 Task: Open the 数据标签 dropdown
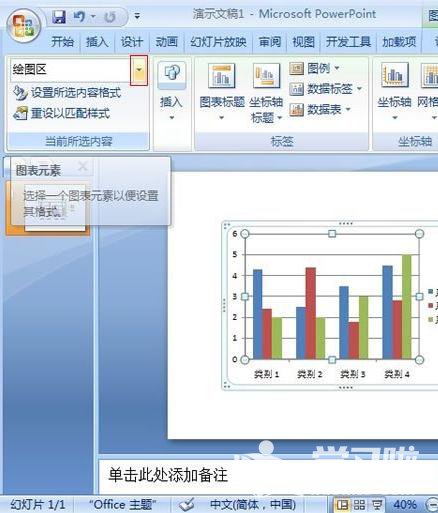tap(326, 89)
